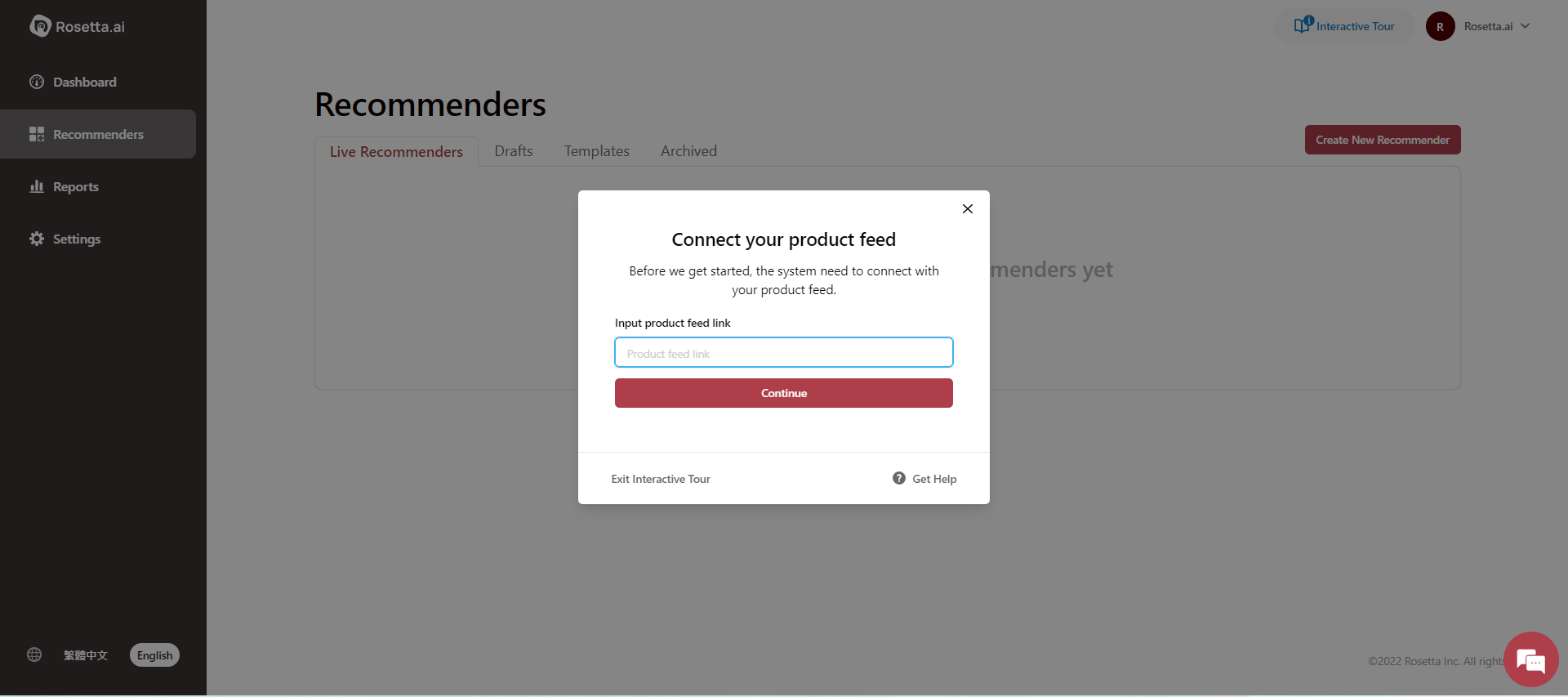Click the Interactive Tour map icon
Screen dimensions: 1568x697
tap(1303, 25)
